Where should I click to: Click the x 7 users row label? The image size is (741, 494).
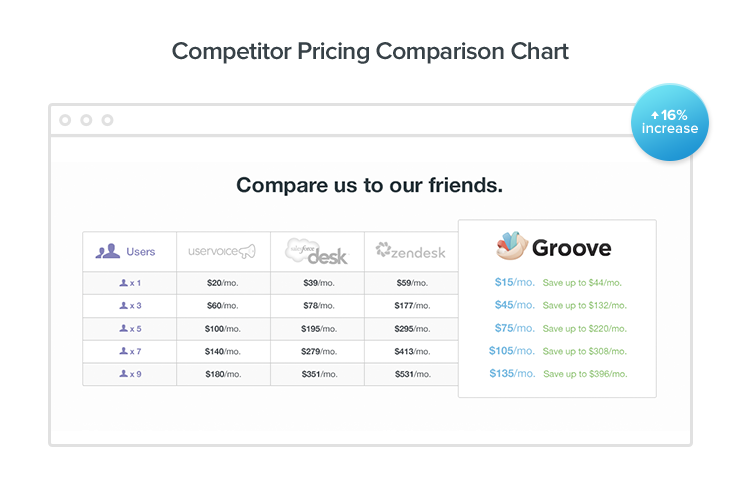[x=130, y=351]
